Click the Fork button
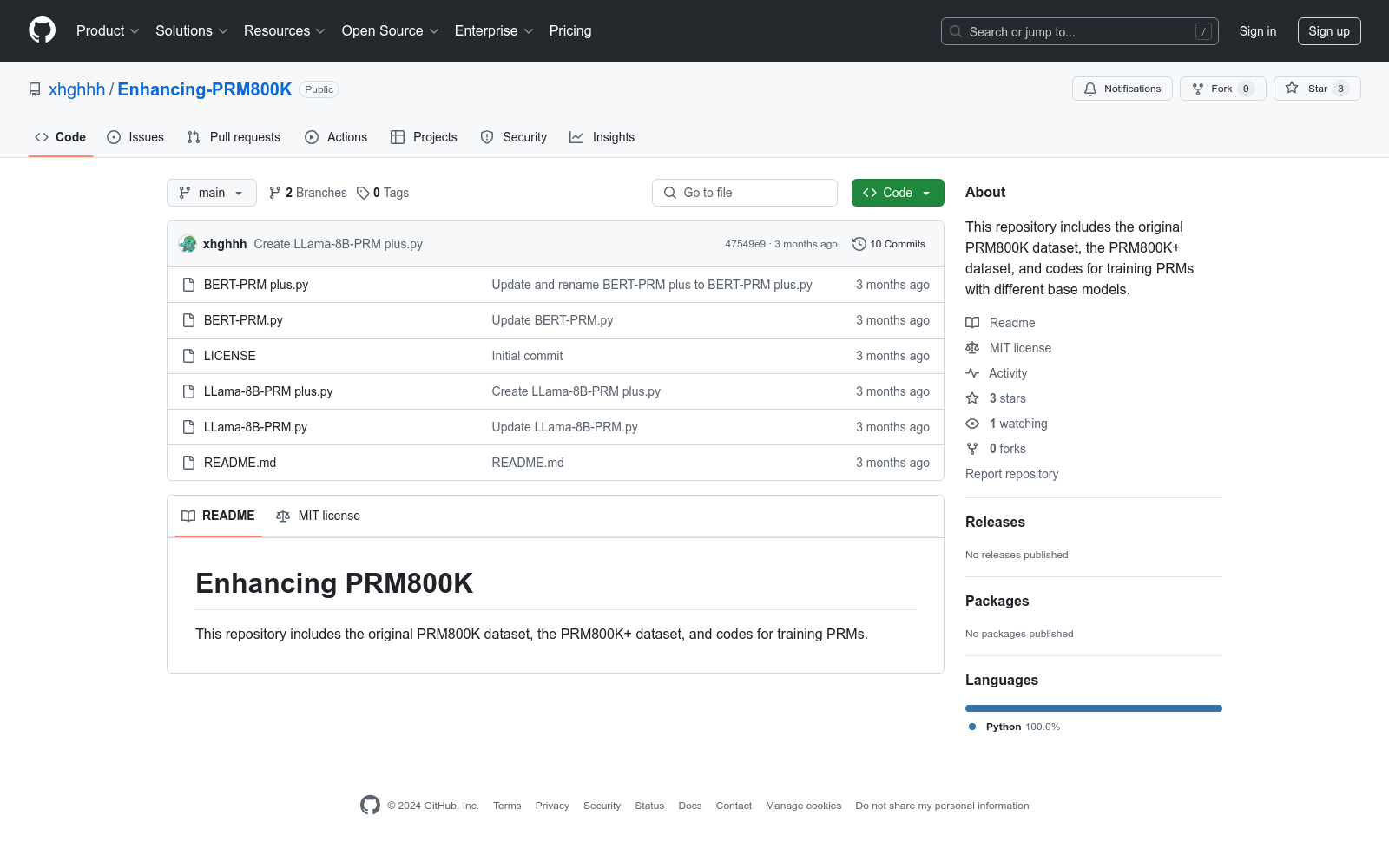 1222,89
